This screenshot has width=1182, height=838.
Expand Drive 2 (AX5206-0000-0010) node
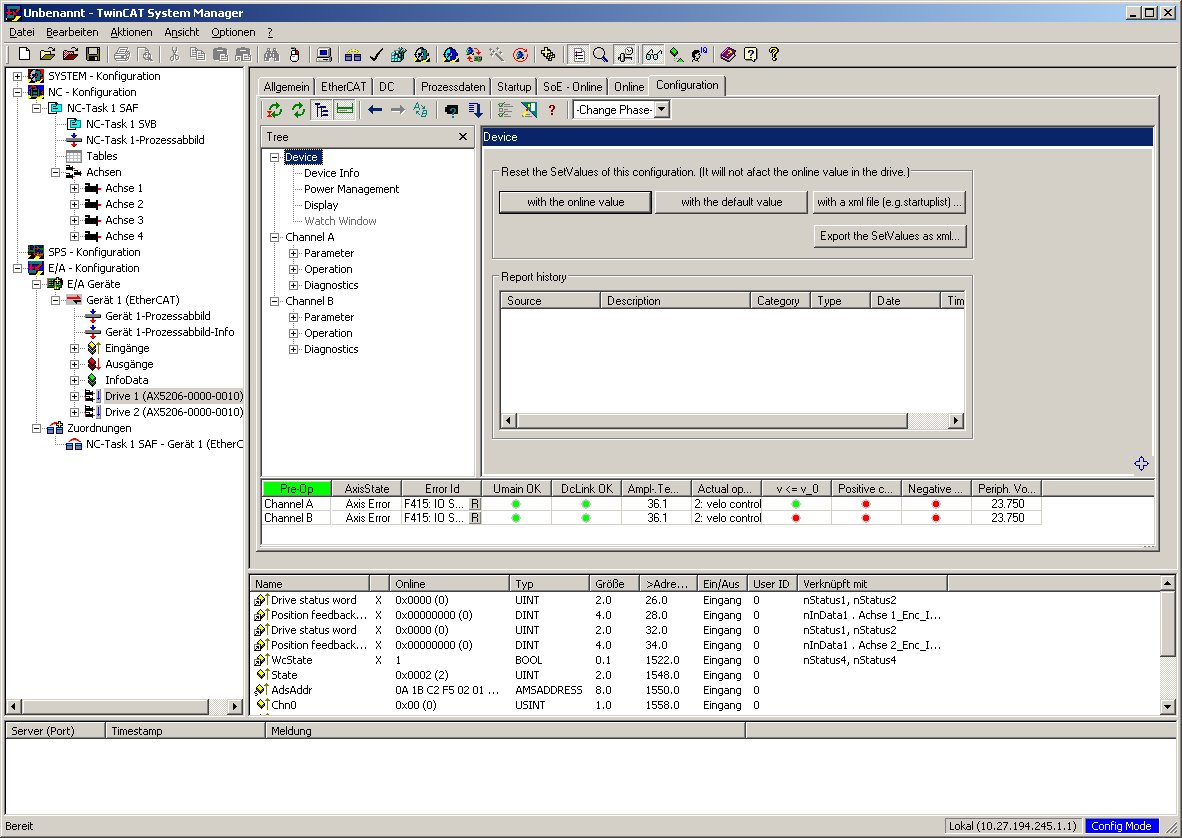(75, 412)
